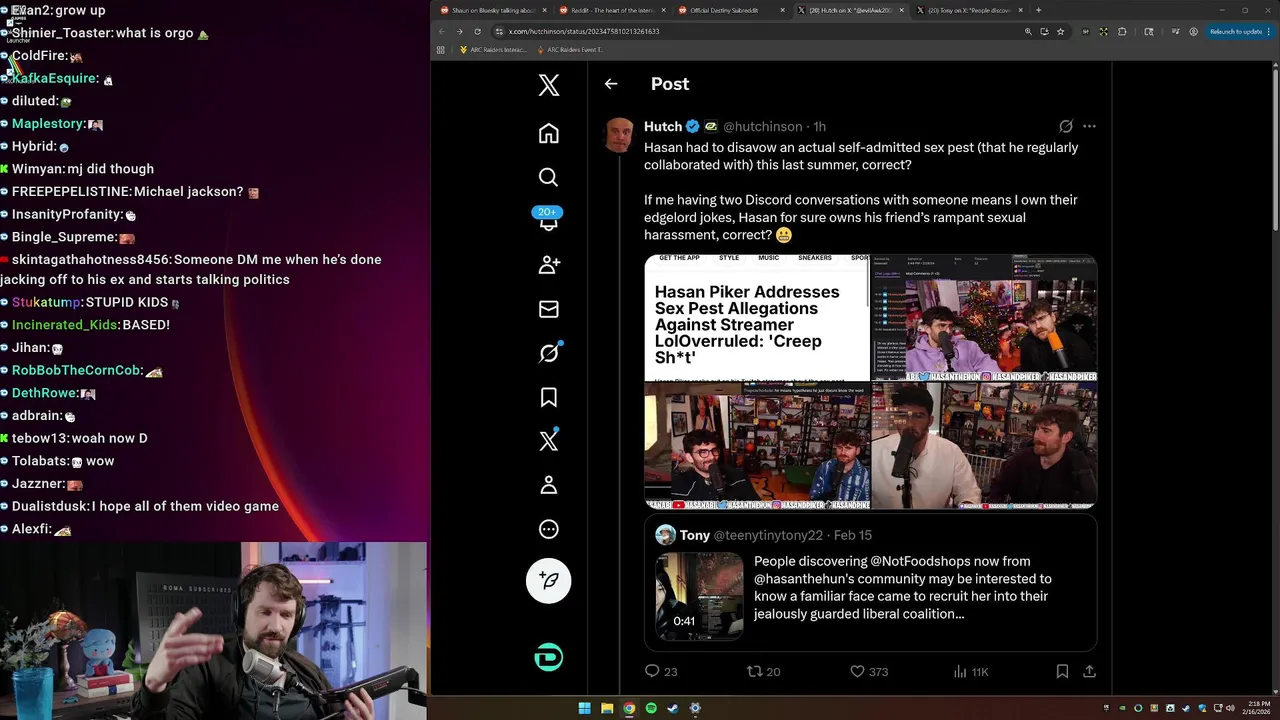This screenshot has width=1280, height=720.
Task: Switch to Reddit heart of internet tab
Action: (x=613, y=10)
